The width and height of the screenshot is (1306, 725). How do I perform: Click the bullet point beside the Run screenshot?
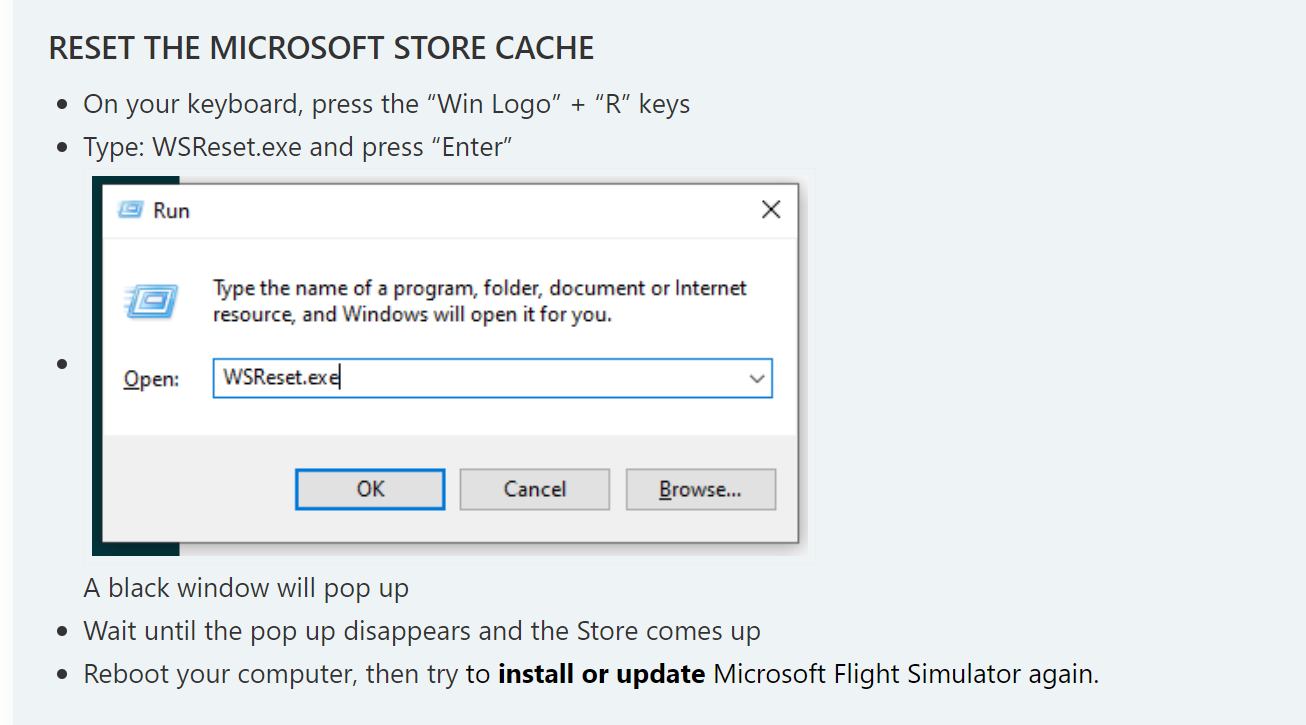(x=62, y=363)
